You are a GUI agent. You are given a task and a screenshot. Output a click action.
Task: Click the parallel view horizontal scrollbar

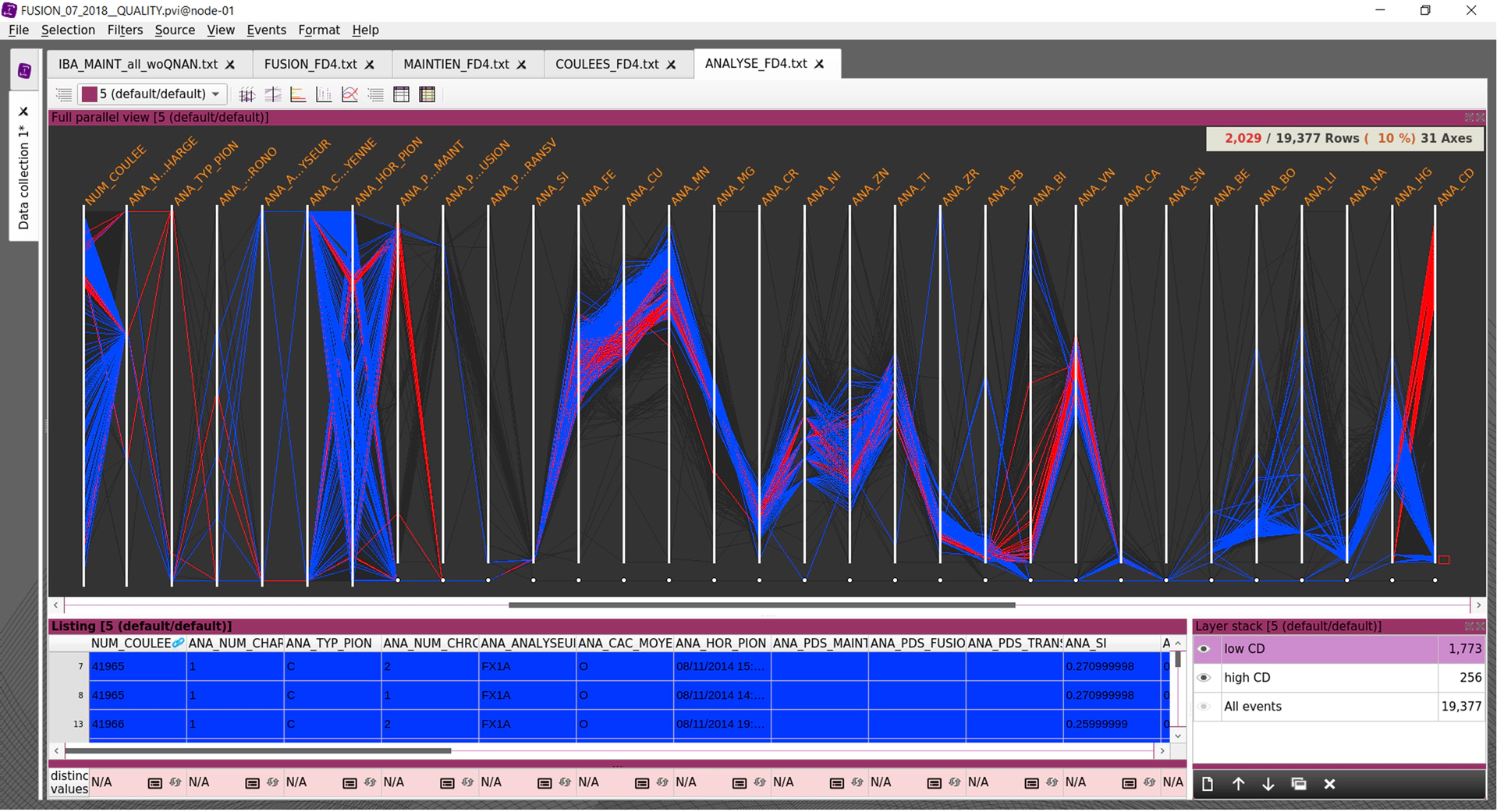coord(761,605)
